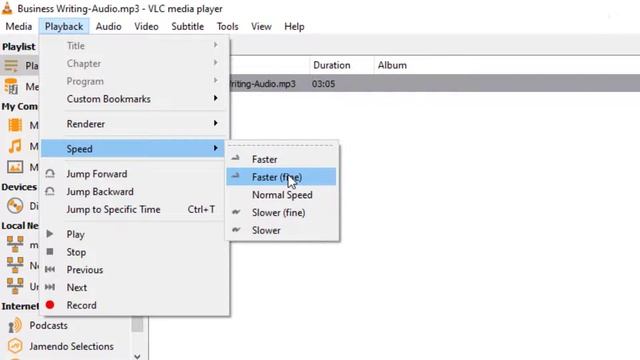Click the My Music note icon

pos(15,146)
